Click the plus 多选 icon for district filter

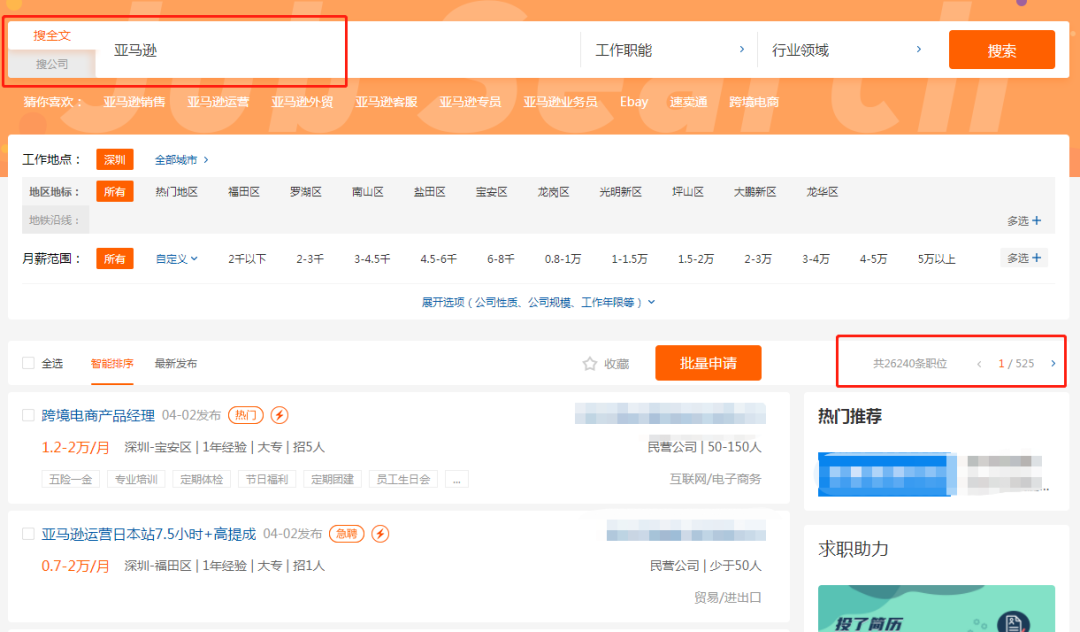pyautogui.click(x=1036, y=221)
